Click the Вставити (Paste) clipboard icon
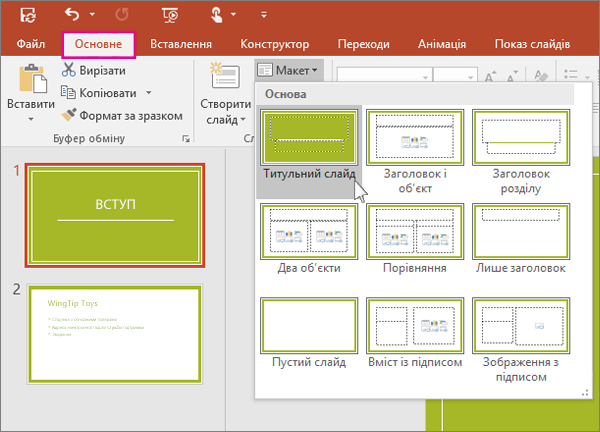The height and width of the screenshot is (432, 600). pos(30,78)
